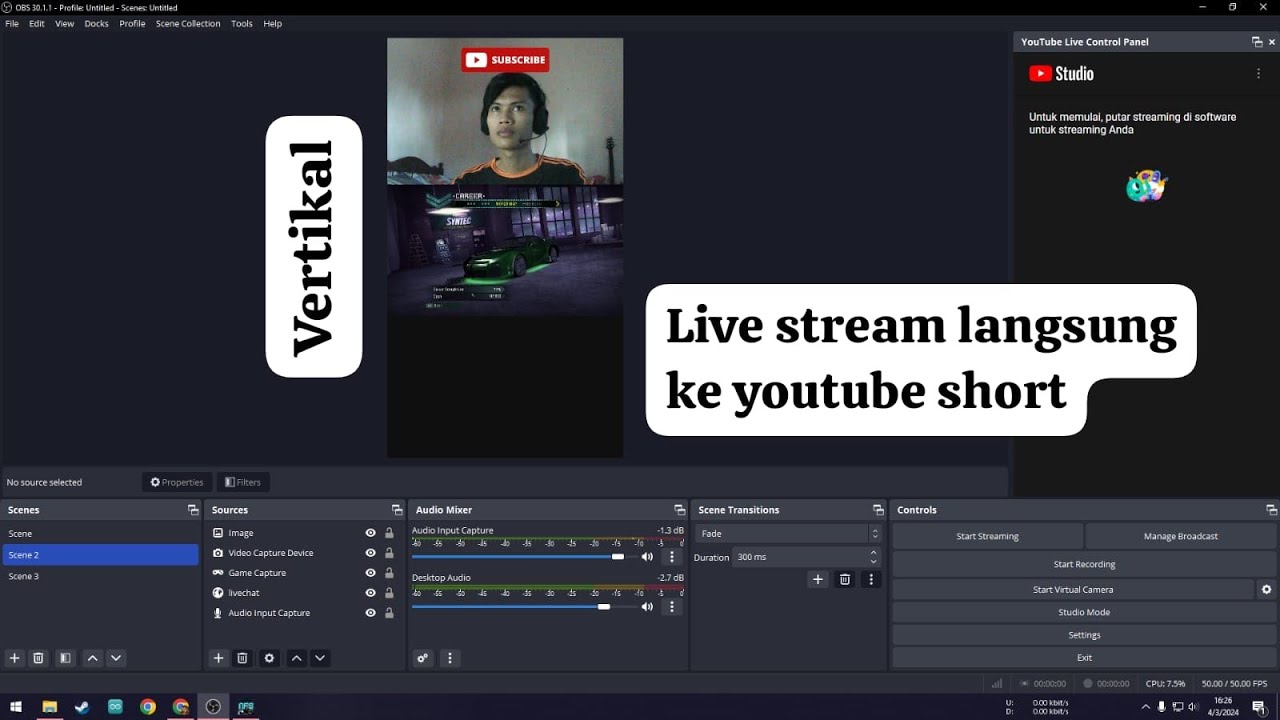The width and height of the screenshot is (1280, 720).
Task: Delete source using Sources trash icon
Action: [242, 658]
